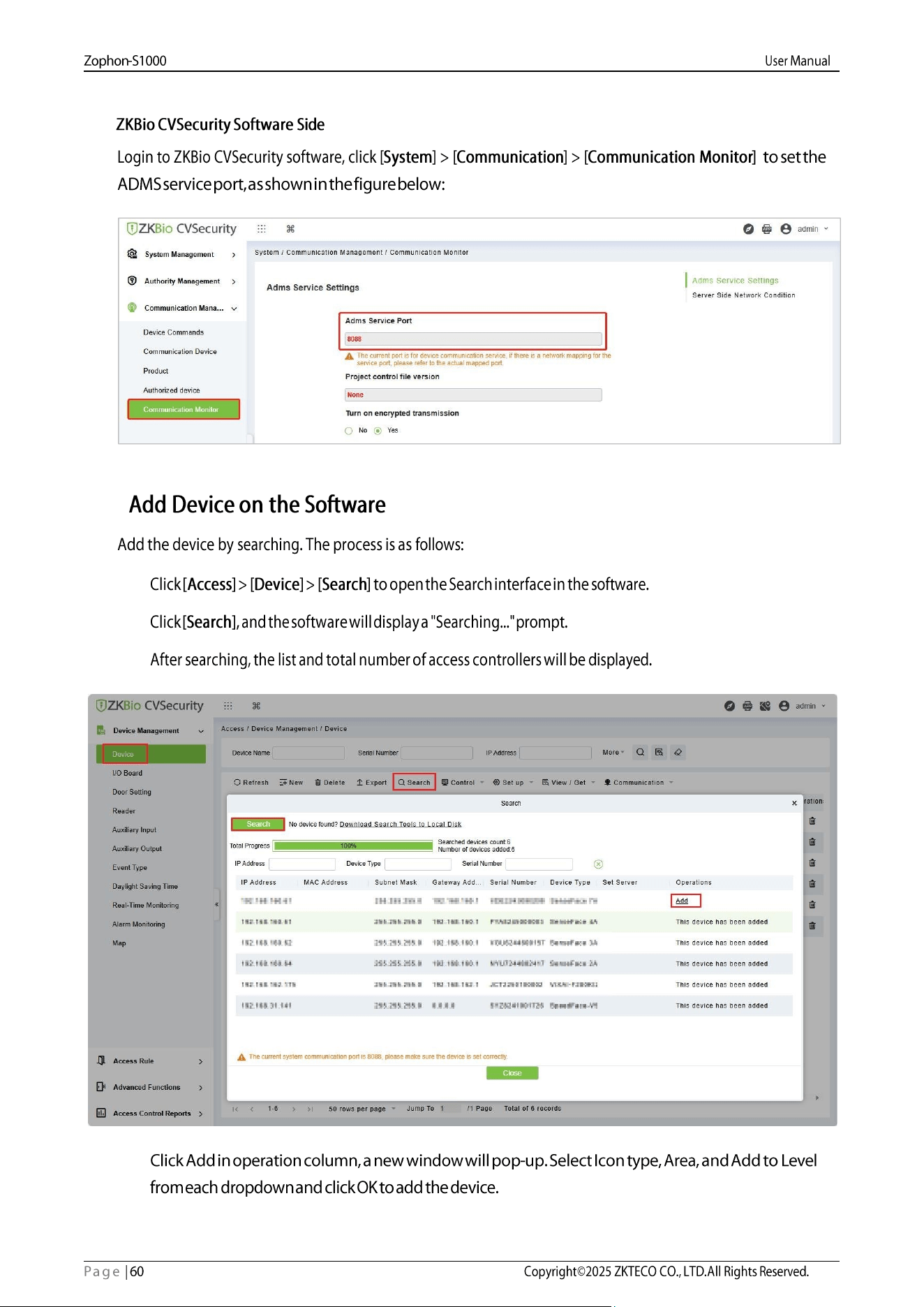
Task: Click Download Search Tools to Local Disk link
Action: point(401,825)
